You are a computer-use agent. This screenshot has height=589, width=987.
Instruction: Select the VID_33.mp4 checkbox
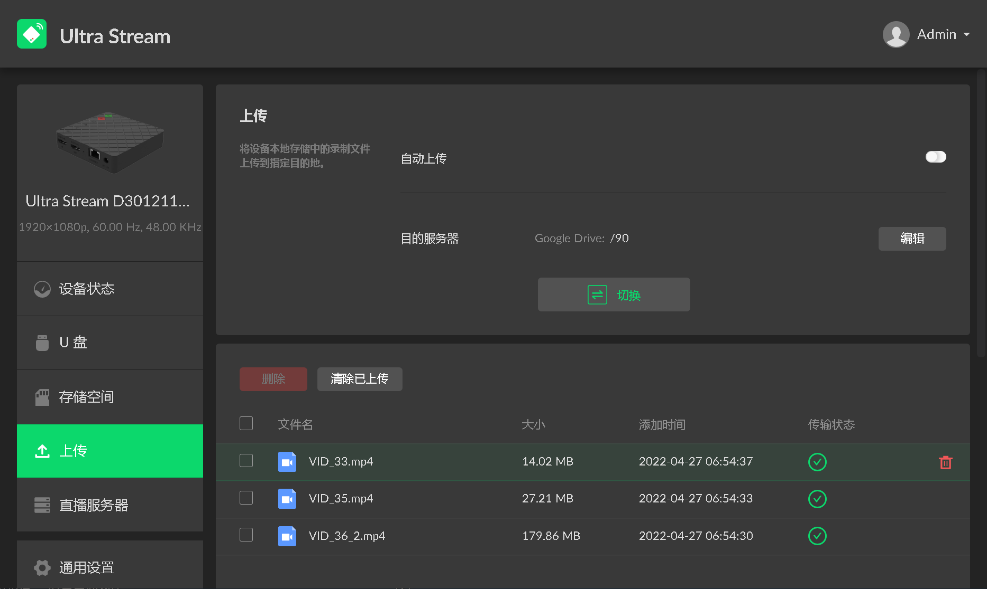[x=246, y=461]
